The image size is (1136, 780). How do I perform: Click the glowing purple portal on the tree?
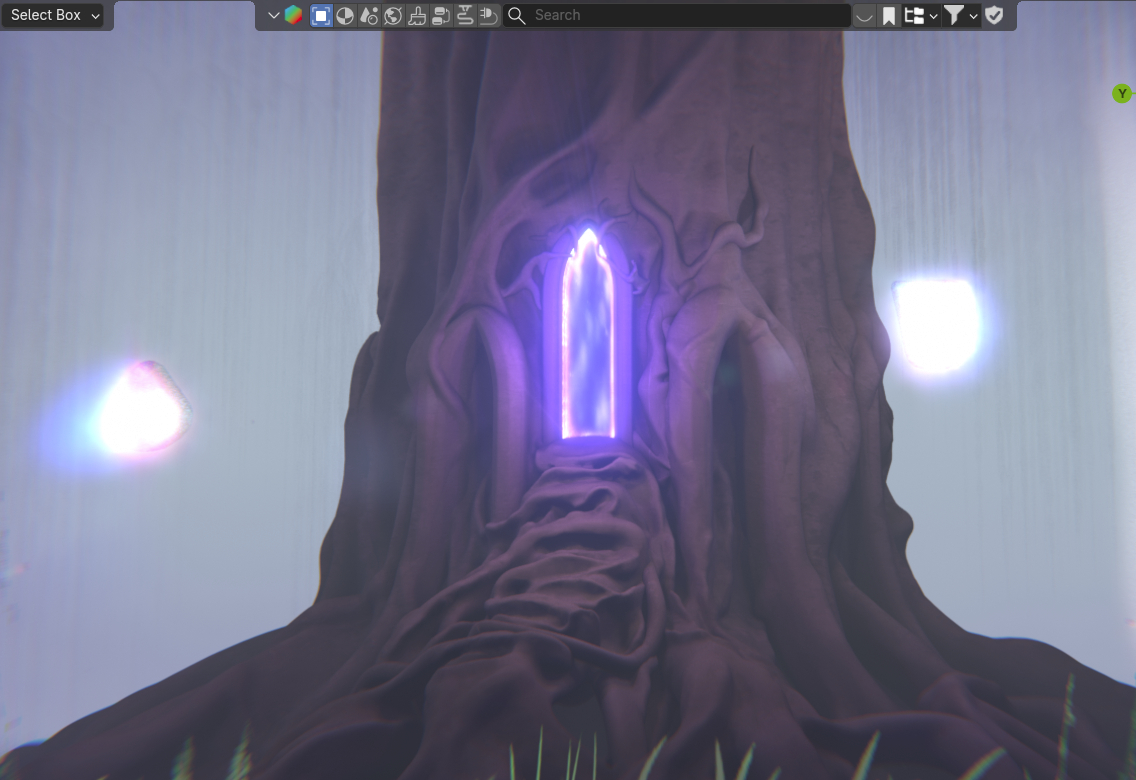588,340
